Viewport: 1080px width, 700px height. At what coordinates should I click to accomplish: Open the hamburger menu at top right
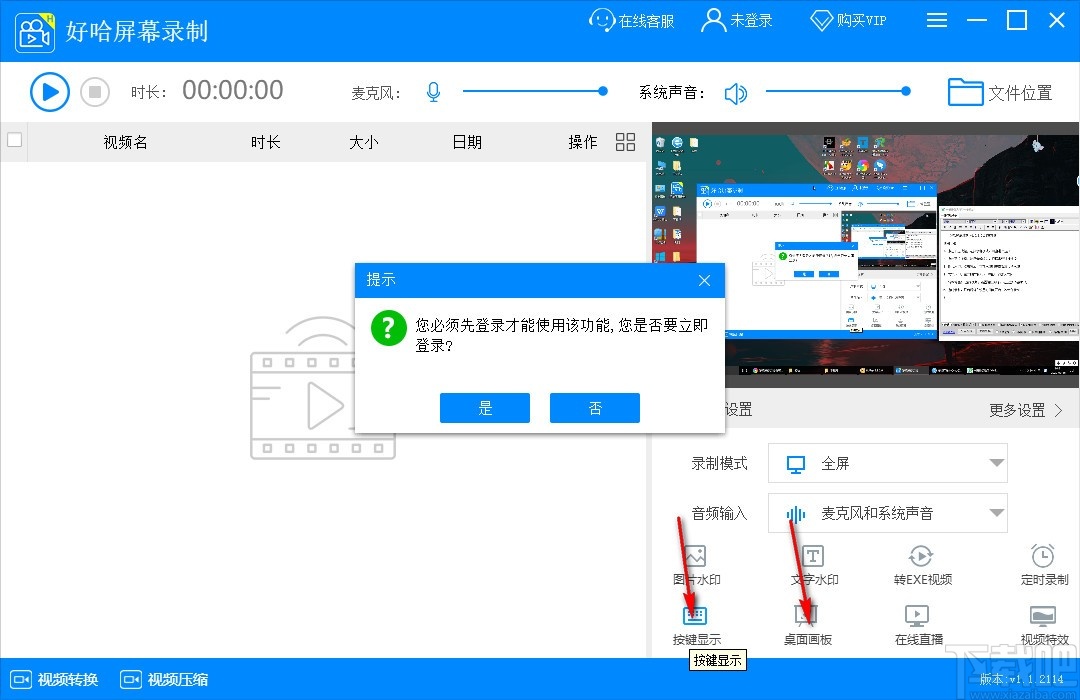pyautogui.click(x=937, y=20)
